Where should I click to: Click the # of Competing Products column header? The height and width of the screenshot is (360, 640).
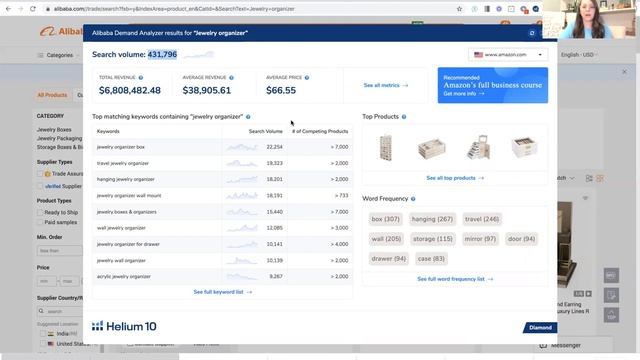320,131
